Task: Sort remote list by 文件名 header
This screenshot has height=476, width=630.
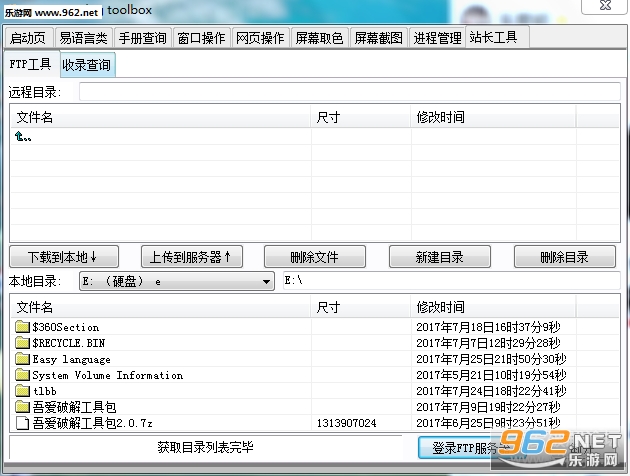Action: (160, 117)
